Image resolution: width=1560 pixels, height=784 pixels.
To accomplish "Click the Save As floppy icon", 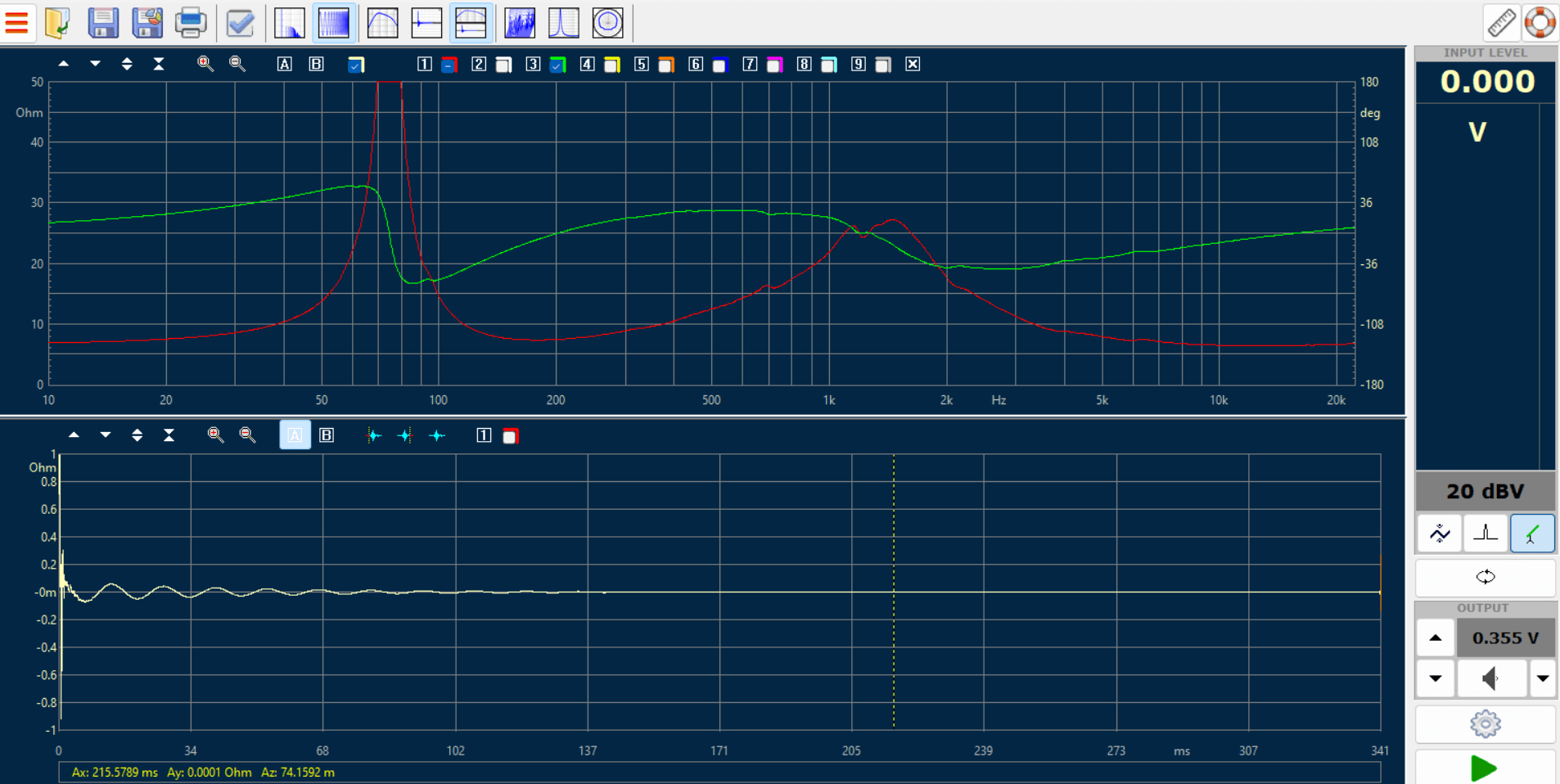I will coord(147,23).
